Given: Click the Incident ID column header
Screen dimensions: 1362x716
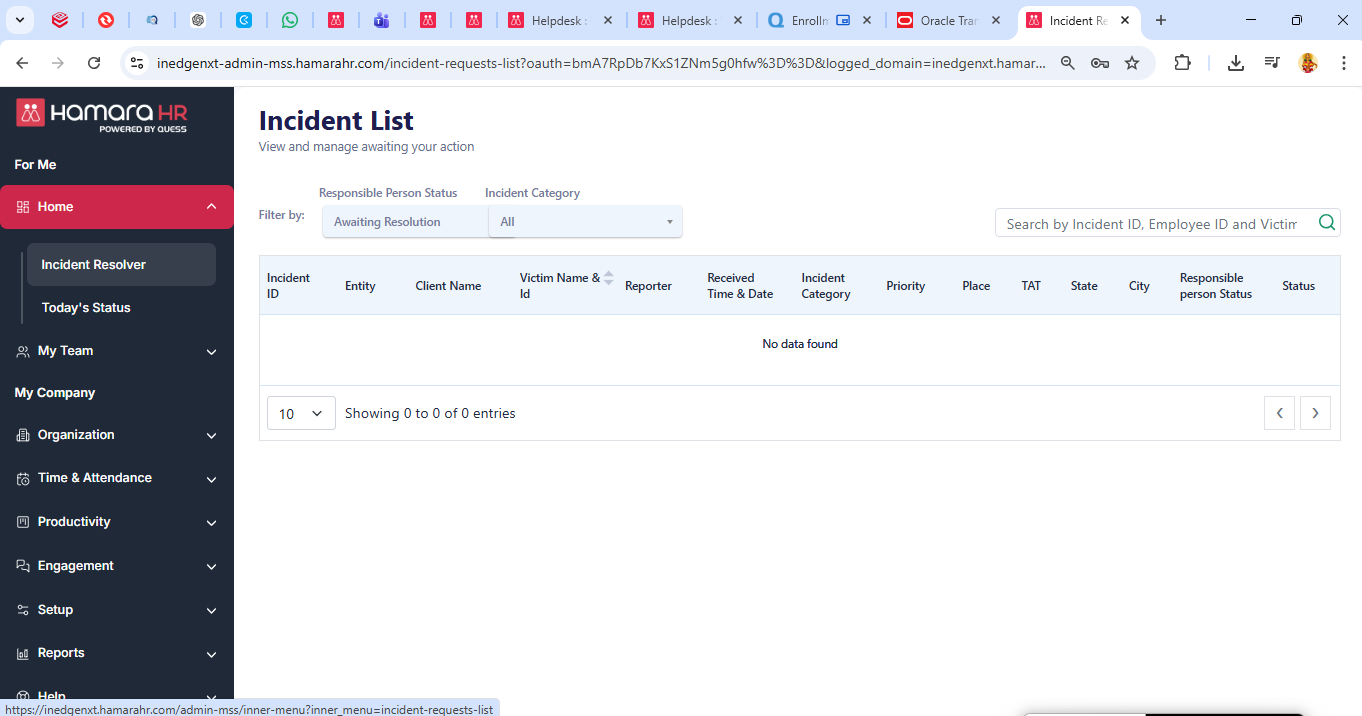Looking at the screenshot, I should point(288,286).
